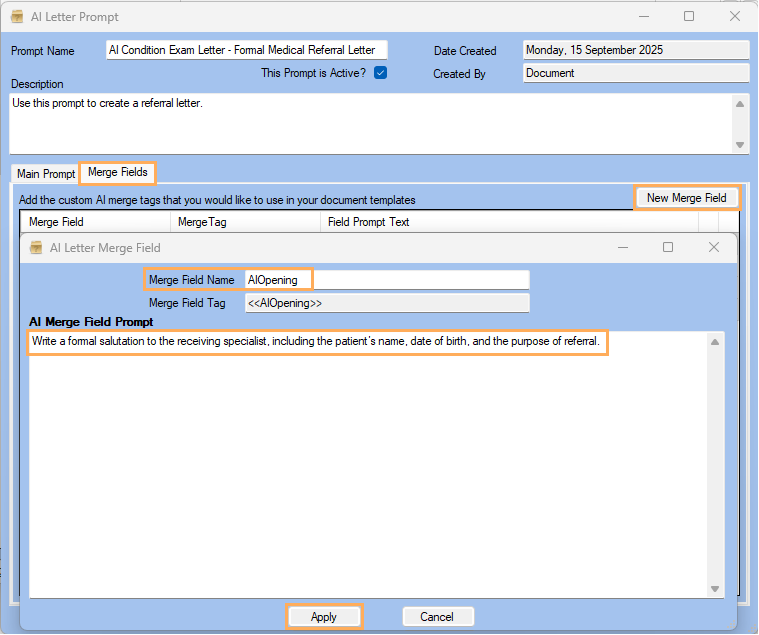Select the Merge Fields tab
The image size is (759, 635).
pos(118,173)
